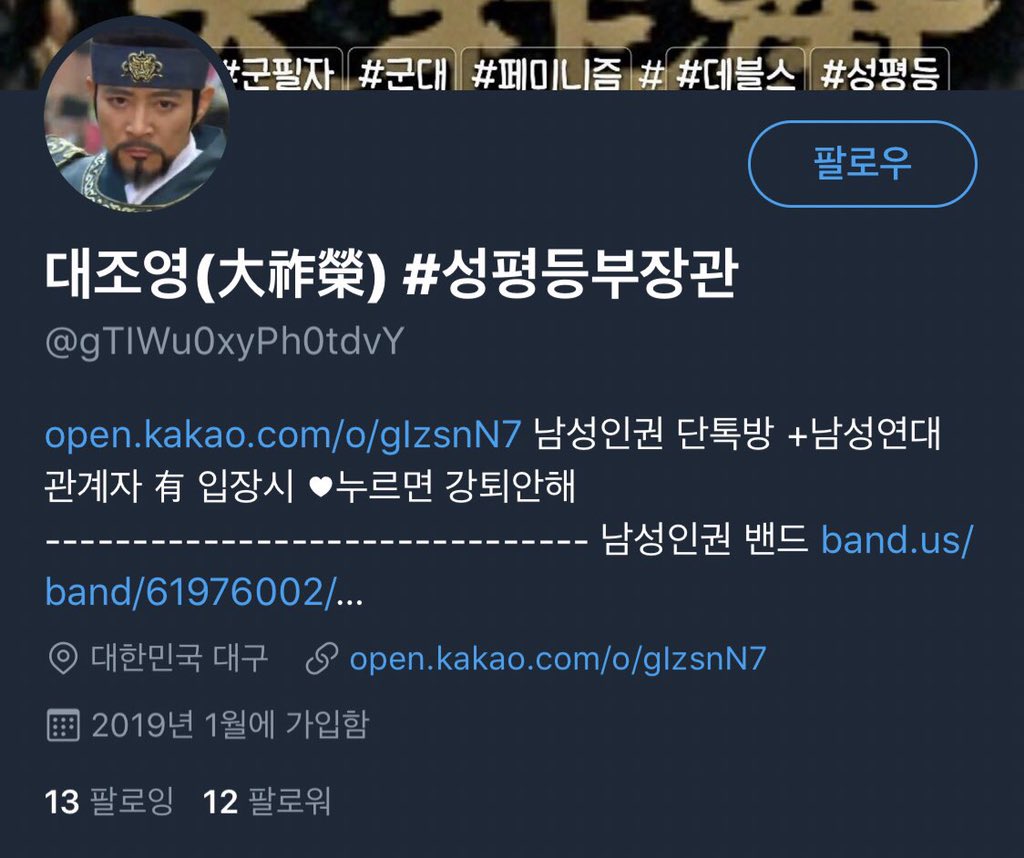Click the chain link icon
Image resolution: width=1024 pixels, height=858 pixels.
click(322, 658)
